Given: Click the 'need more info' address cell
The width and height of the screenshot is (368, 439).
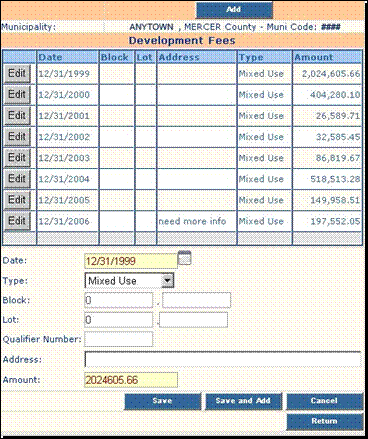Looking at the screenshot, I should point(197,221).
